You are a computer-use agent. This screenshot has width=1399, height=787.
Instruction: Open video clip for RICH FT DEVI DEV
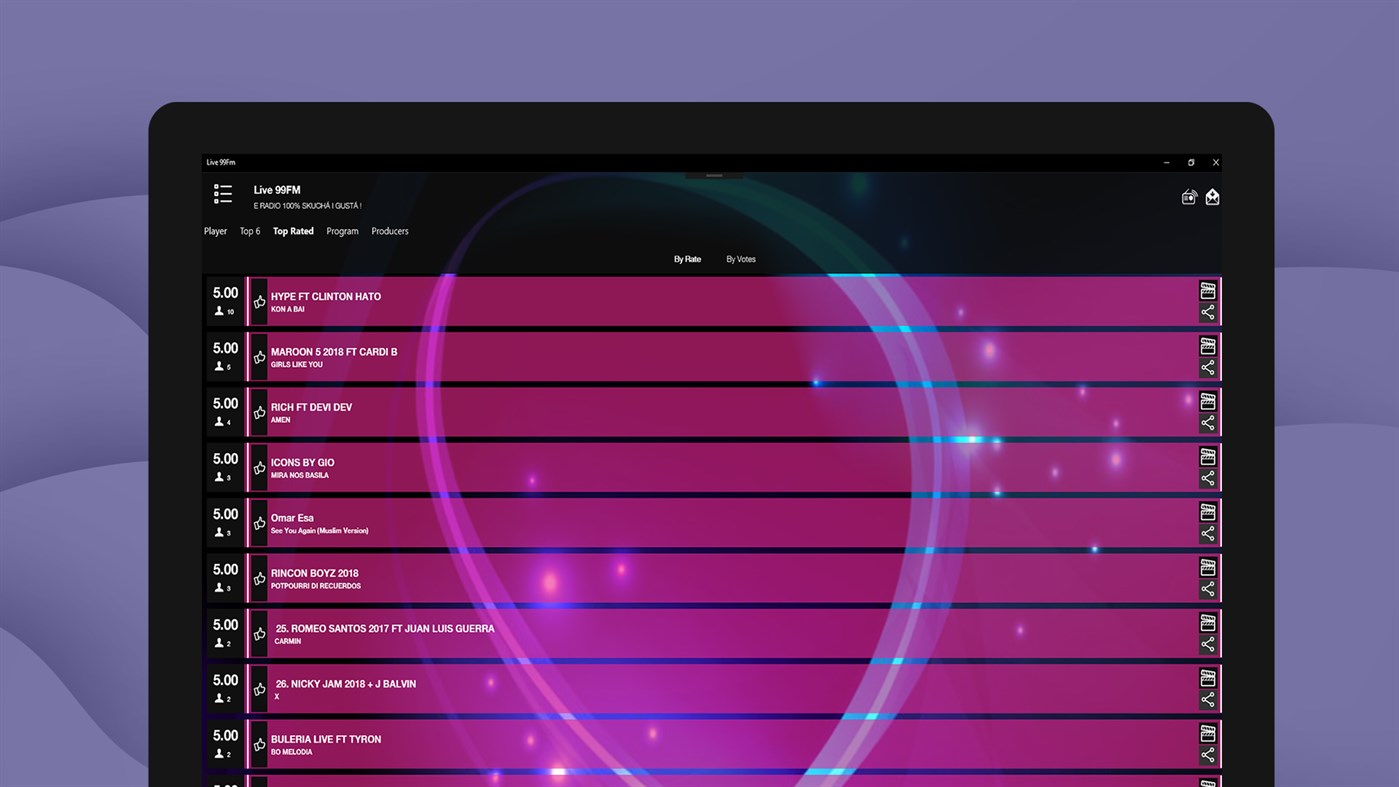click(x=1208, y=401)
